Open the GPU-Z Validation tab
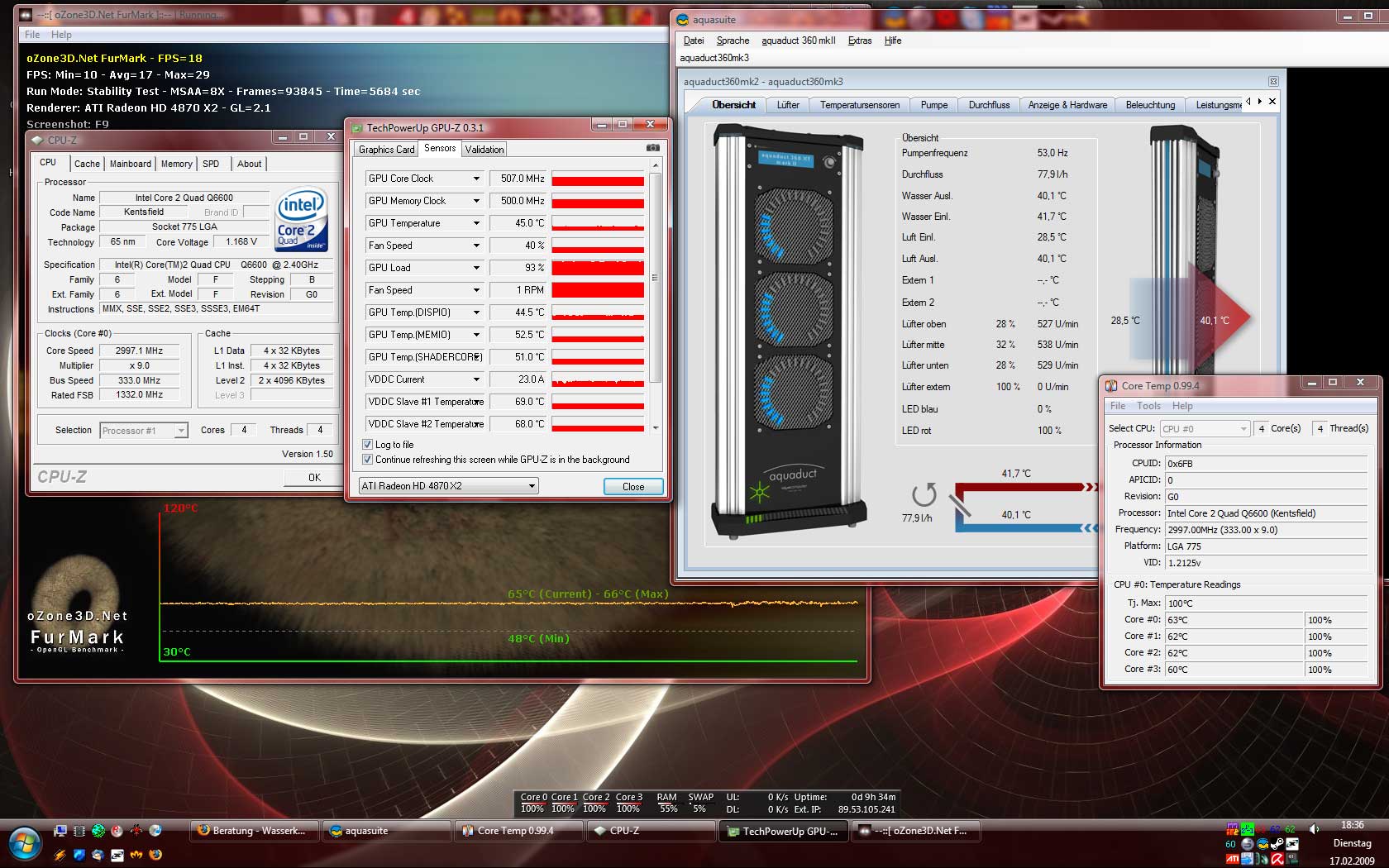Image resolution: width=1389 pixels, height=868 pixels. (x=484, y=150)
